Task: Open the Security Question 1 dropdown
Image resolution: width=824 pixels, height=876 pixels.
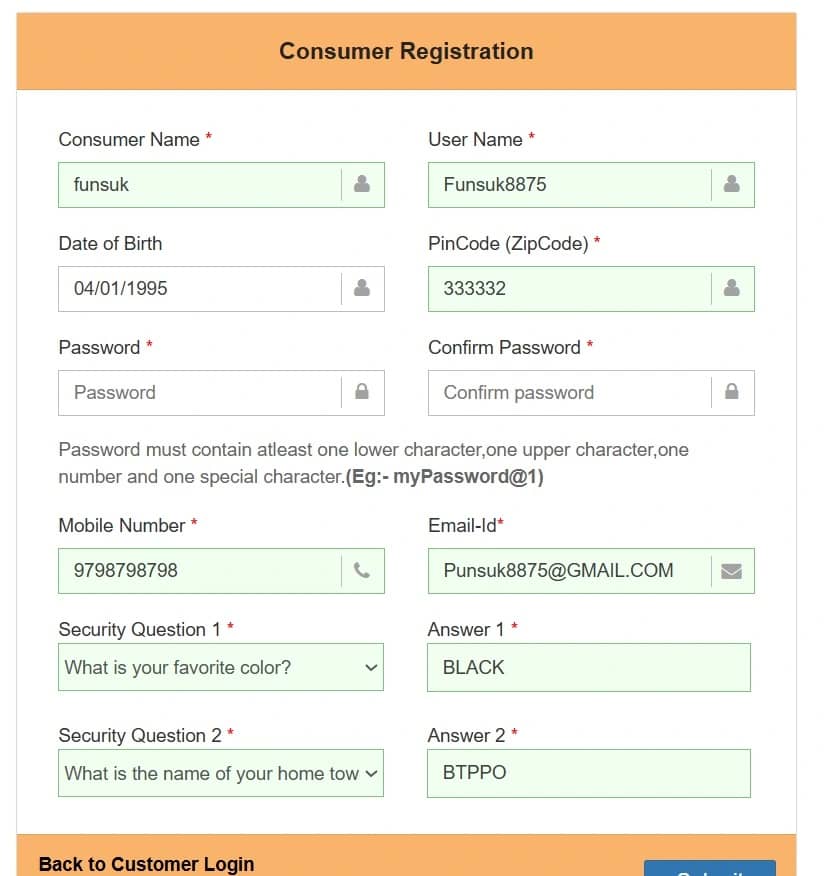Action: coord(220,667)
